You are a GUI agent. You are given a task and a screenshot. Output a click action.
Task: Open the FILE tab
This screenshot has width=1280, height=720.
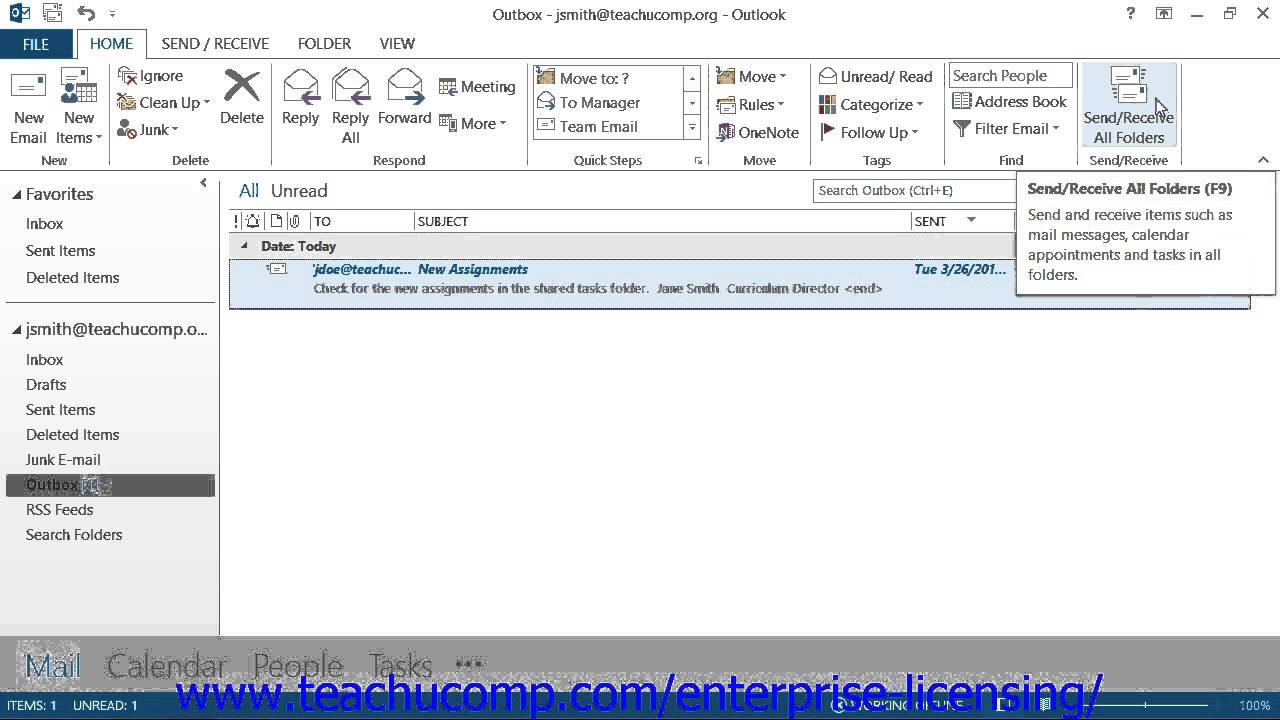coord(36,44)
